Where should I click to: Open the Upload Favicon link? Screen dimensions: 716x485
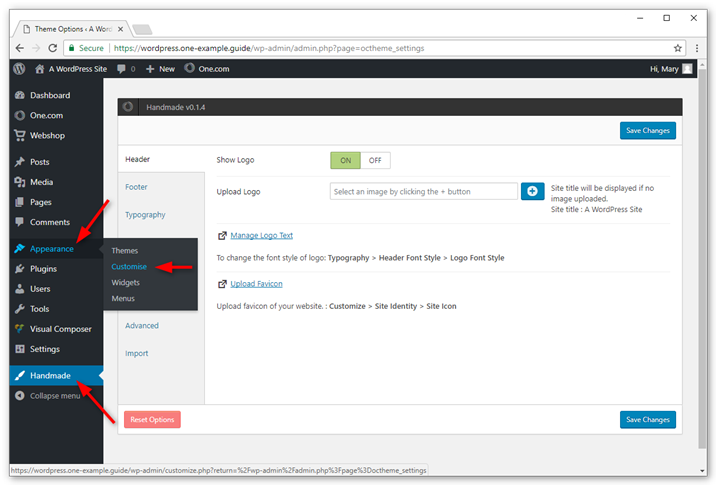pyautogui.click(x=257, y=284)
